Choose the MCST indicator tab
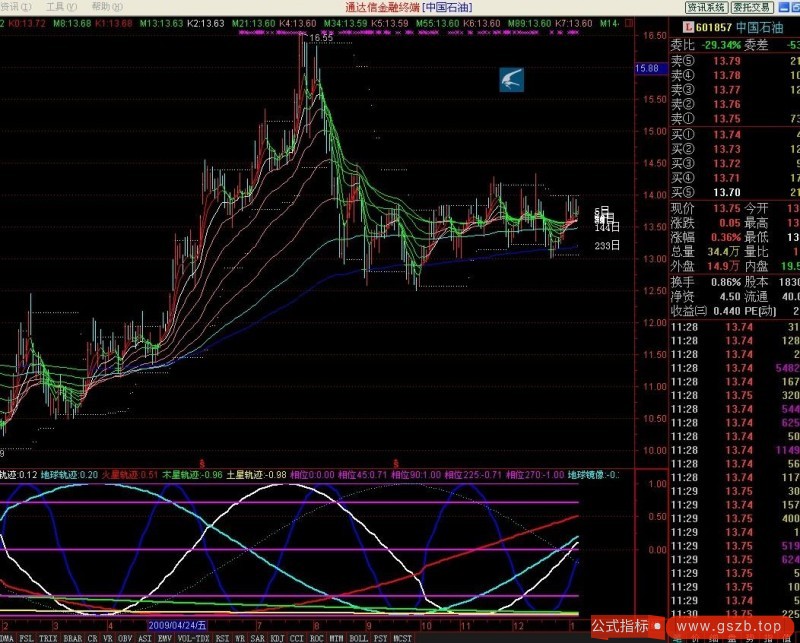The width and height of the screenshot is (800, 643). point(402,636)
